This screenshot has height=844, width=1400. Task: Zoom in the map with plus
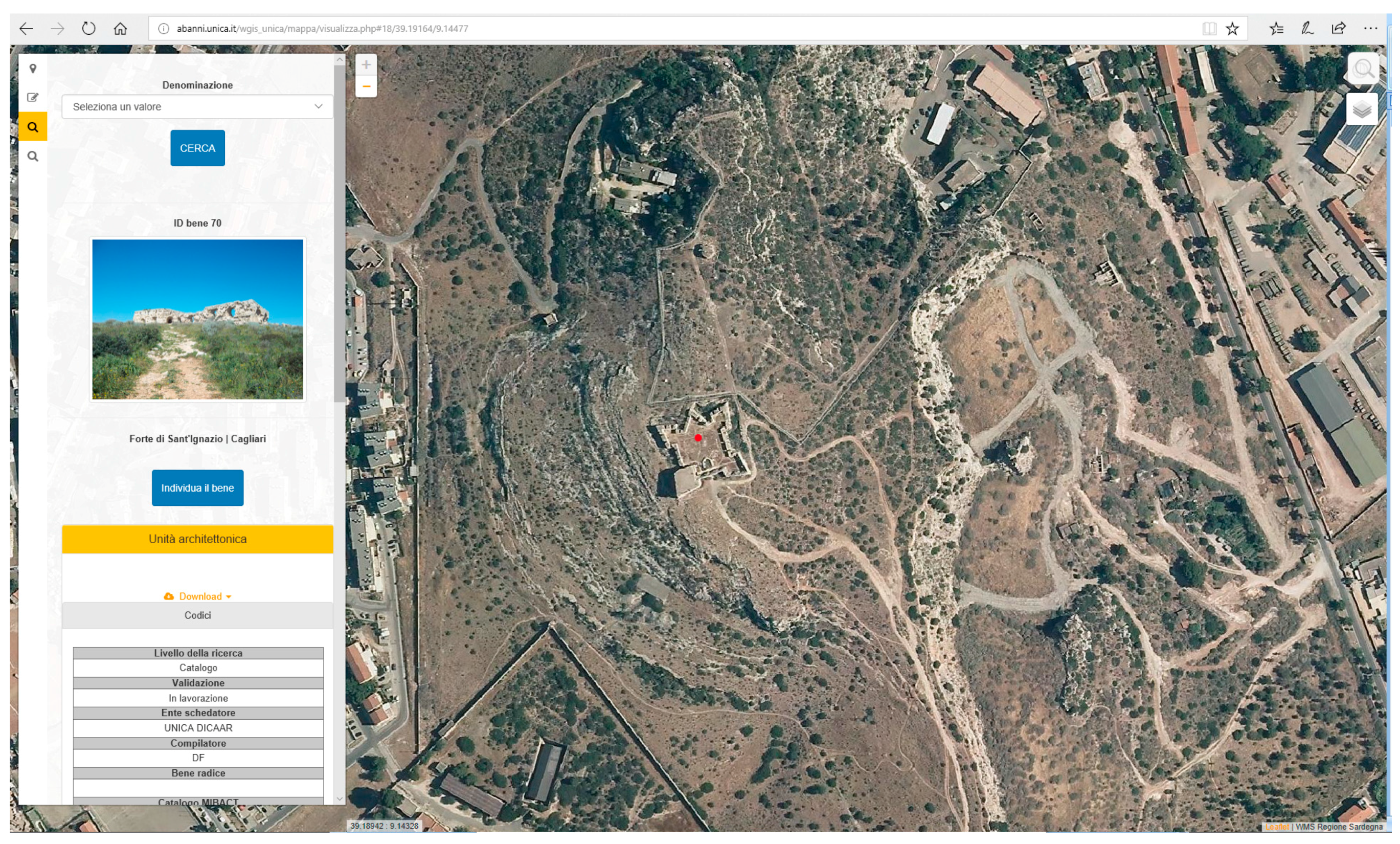coord(366,65)
